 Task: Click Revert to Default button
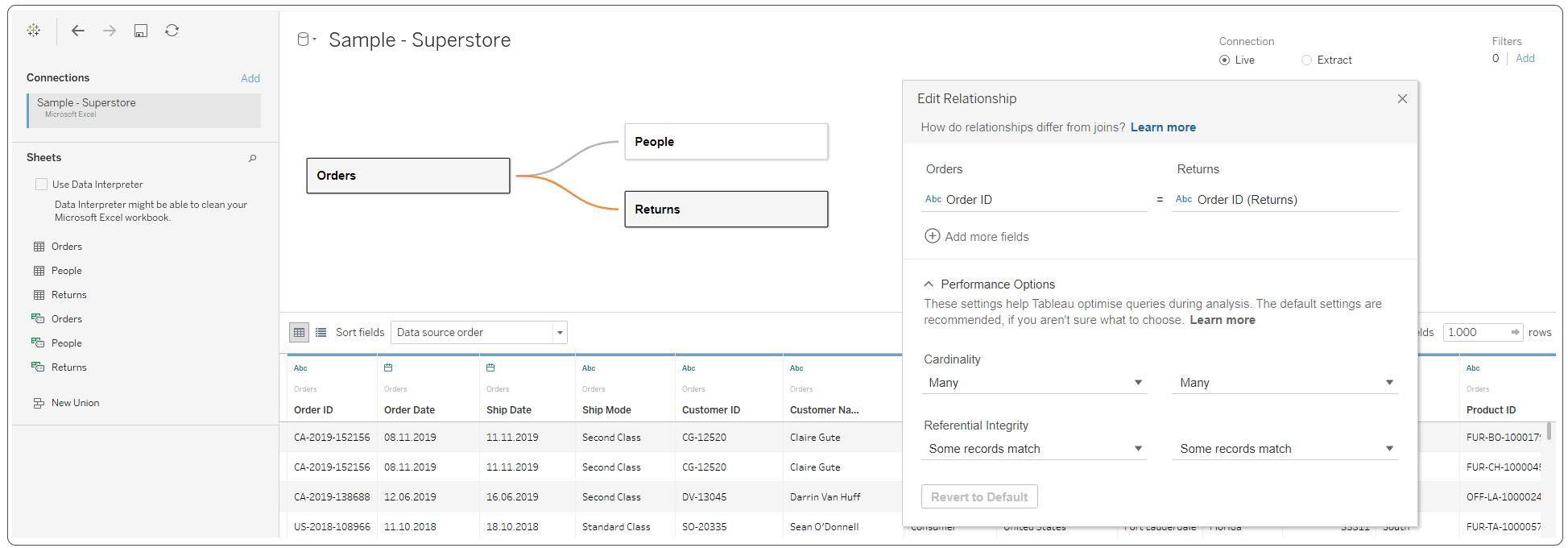coord(979,496)
